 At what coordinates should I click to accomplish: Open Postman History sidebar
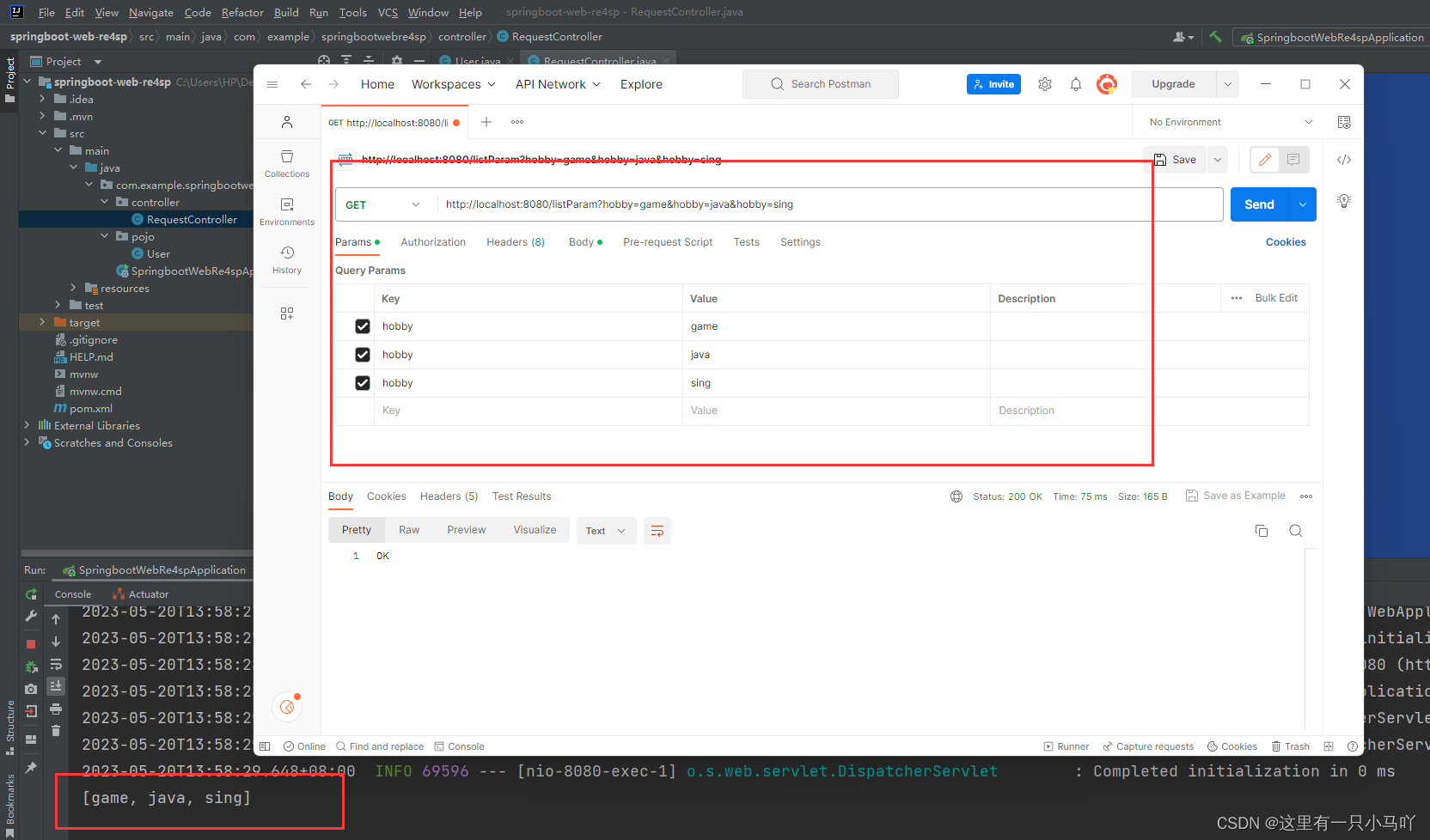pos(287,259)
